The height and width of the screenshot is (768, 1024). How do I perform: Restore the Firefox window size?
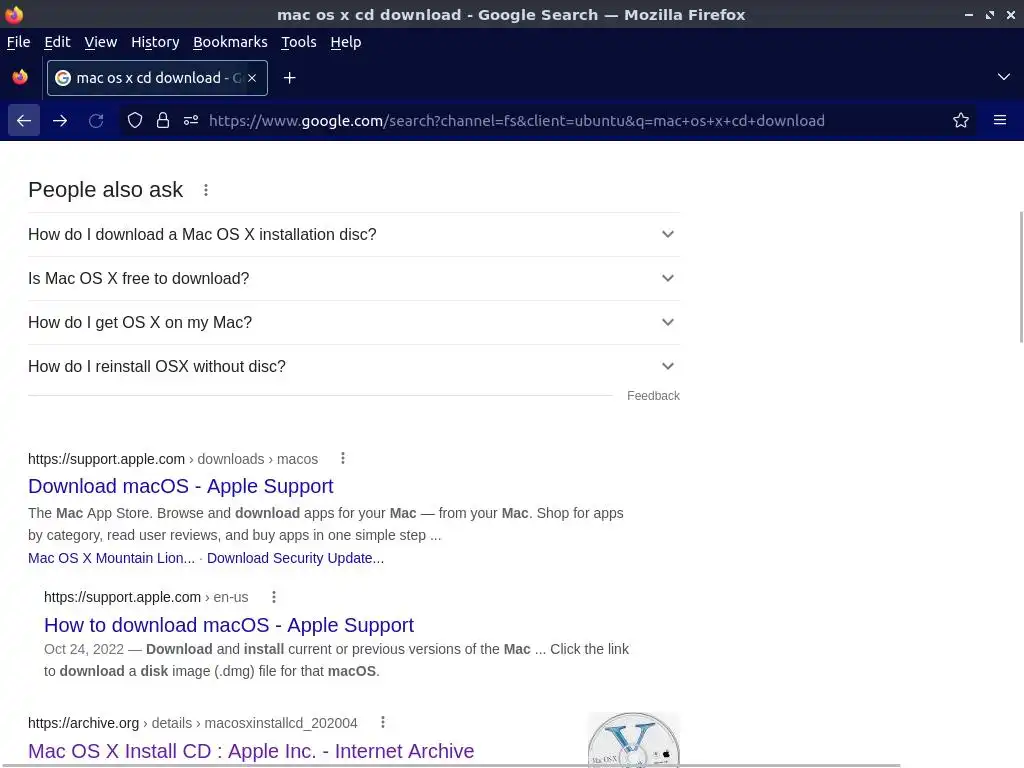pos(989,14)
